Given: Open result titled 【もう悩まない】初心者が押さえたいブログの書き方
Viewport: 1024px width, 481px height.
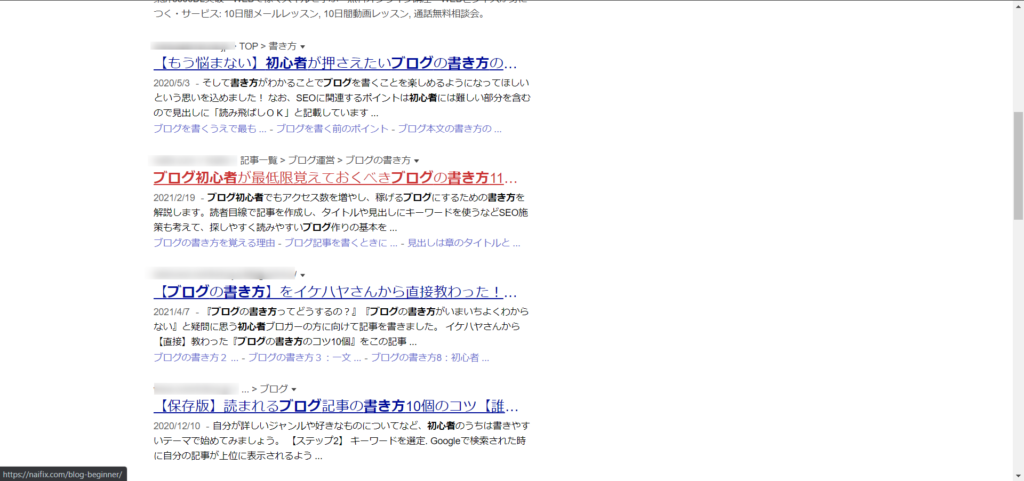Looking at the screenshot, I should (336, 64).
